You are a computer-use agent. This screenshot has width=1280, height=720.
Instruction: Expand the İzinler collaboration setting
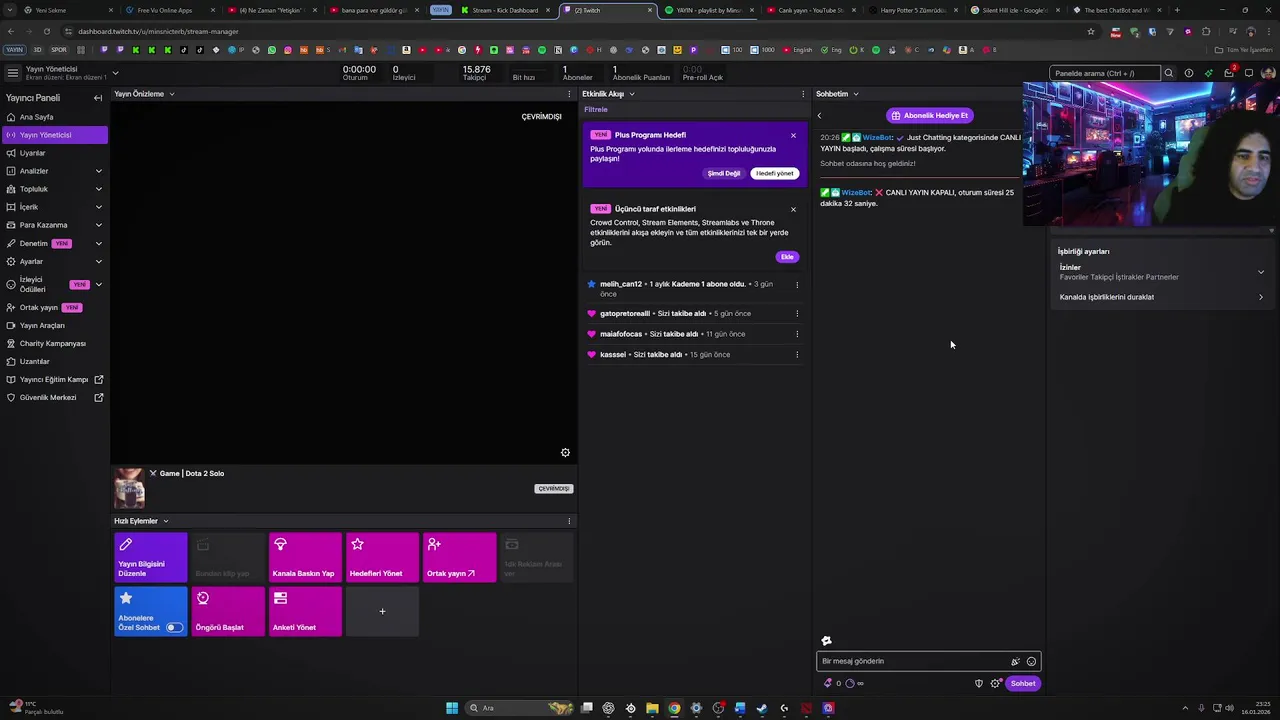1260,272
